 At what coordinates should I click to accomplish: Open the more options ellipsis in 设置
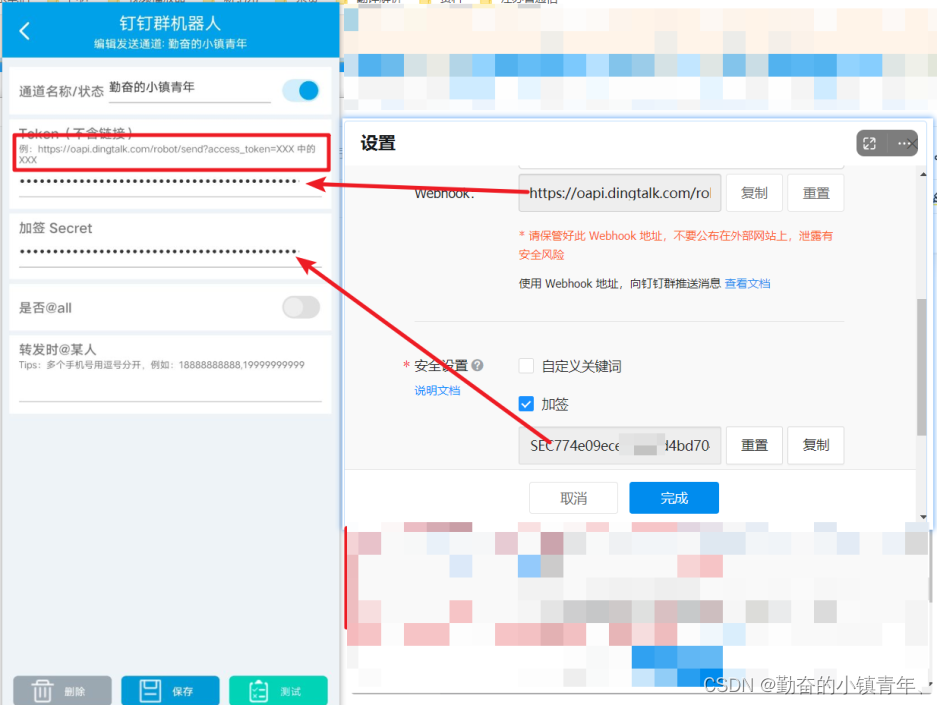click(904, 143)
